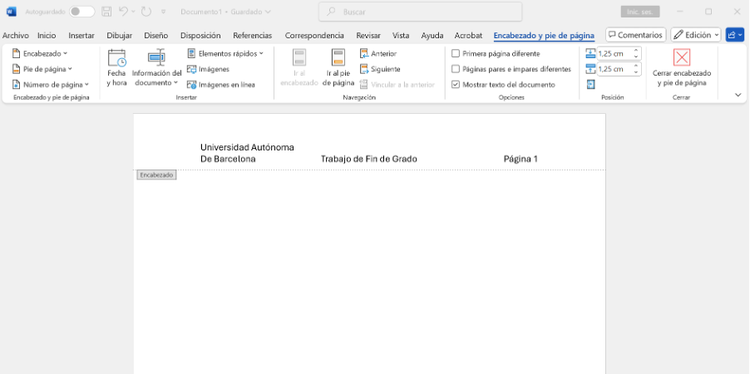
Task: Click footer bottom position value field
Action: tap(614, 69)
